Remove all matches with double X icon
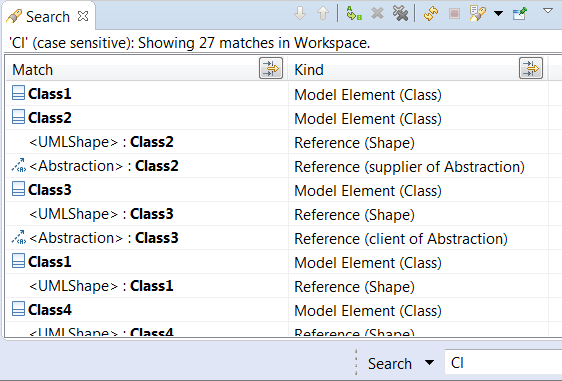The image size is (562, 381). pyautogui.click(x=400, y=14)
